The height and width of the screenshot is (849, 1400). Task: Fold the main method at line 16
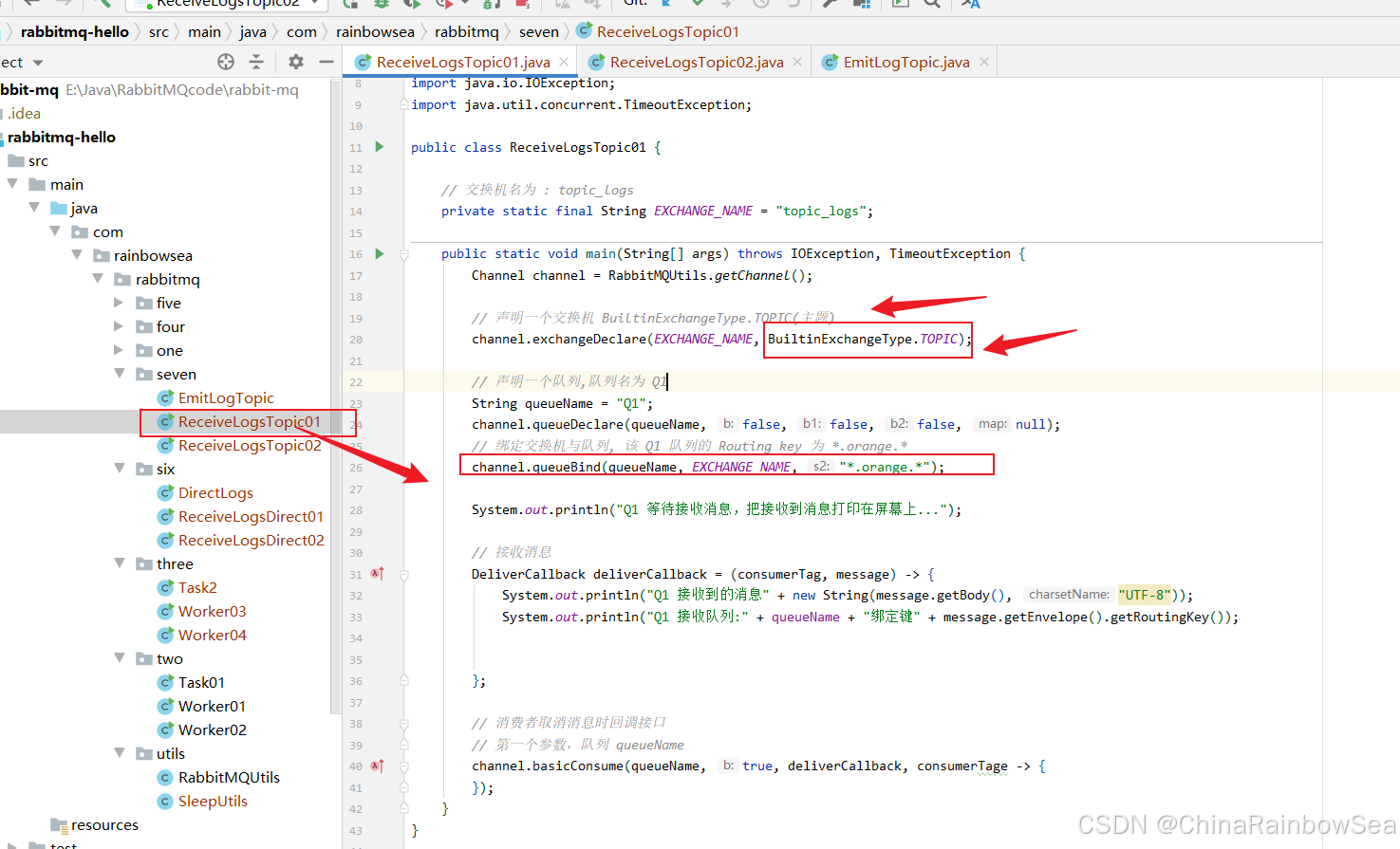coord(404,254)
